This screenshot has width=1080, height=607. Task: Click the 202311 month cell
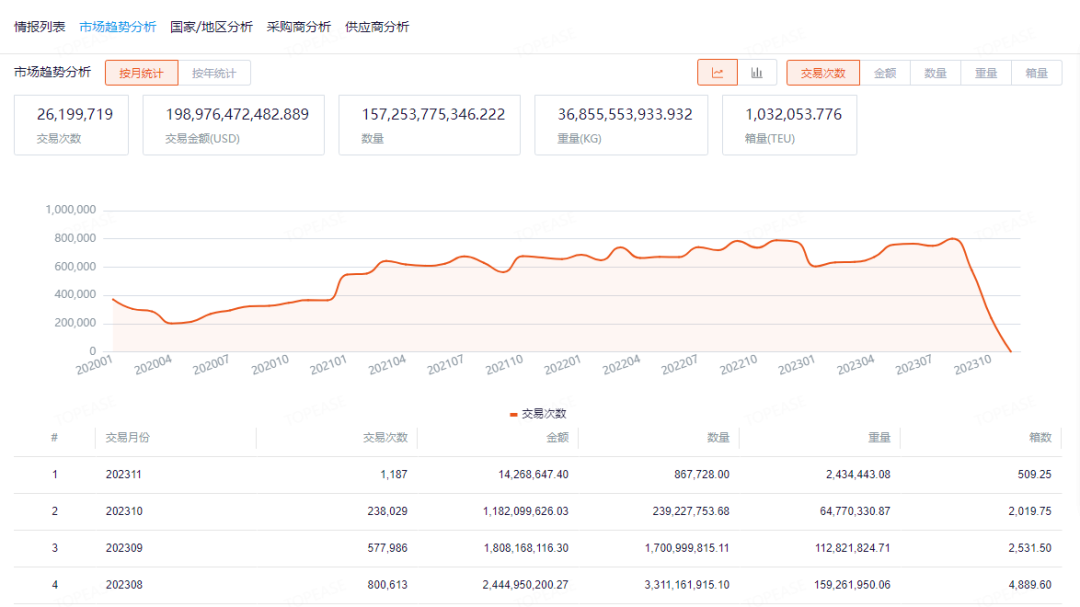click(124, 475)
